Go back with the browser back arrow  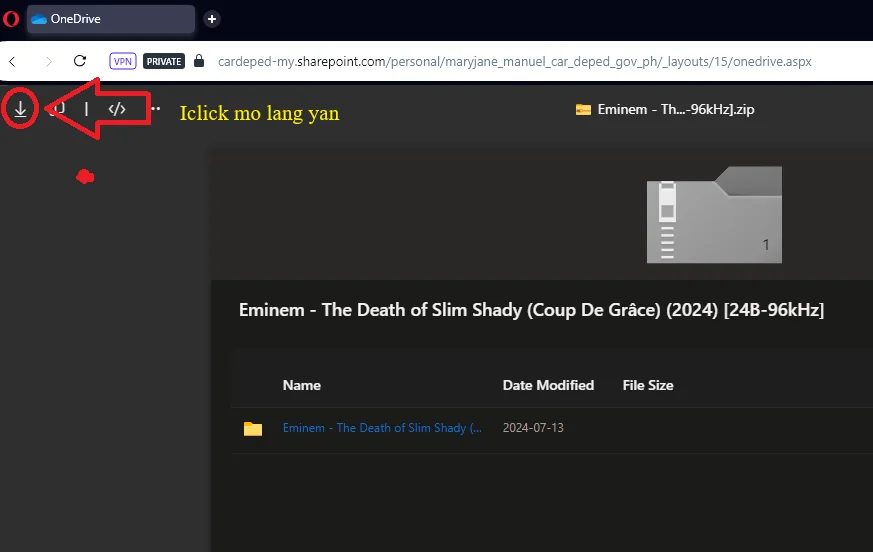12,61
